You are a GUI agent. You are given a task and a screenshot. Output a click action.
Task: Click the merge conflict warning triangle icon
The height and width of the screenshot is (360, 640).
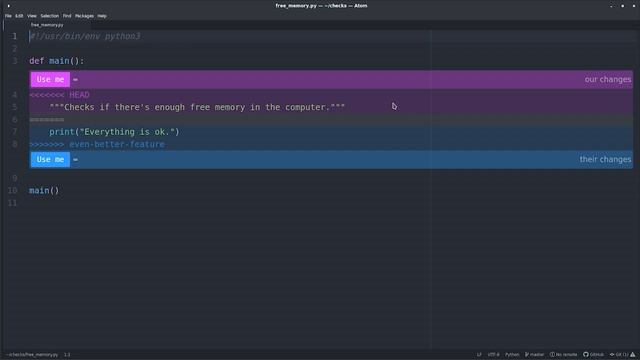tap(633, 355)
